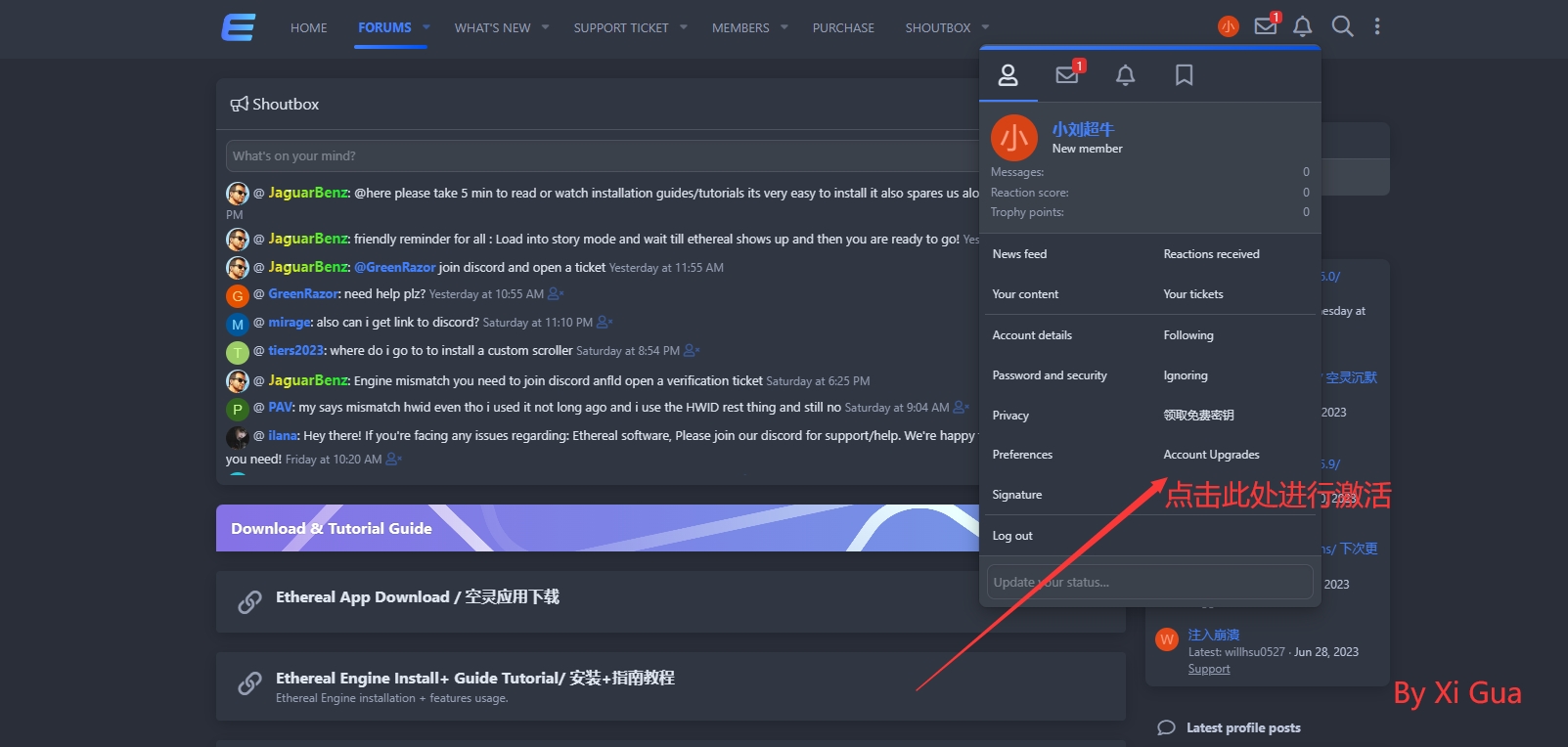
Task: Go to the Home menu item
Action: point(308,27)
